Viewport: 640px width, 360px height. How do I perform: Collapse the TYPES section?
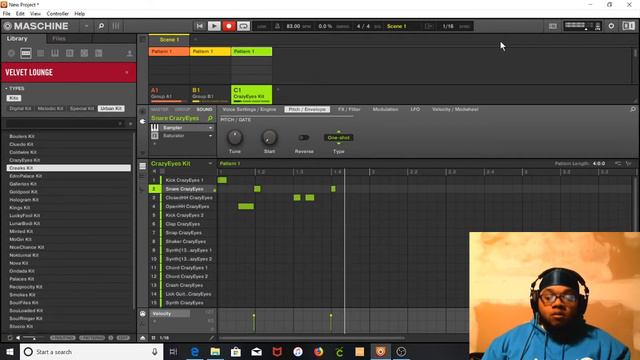[15, 88]
